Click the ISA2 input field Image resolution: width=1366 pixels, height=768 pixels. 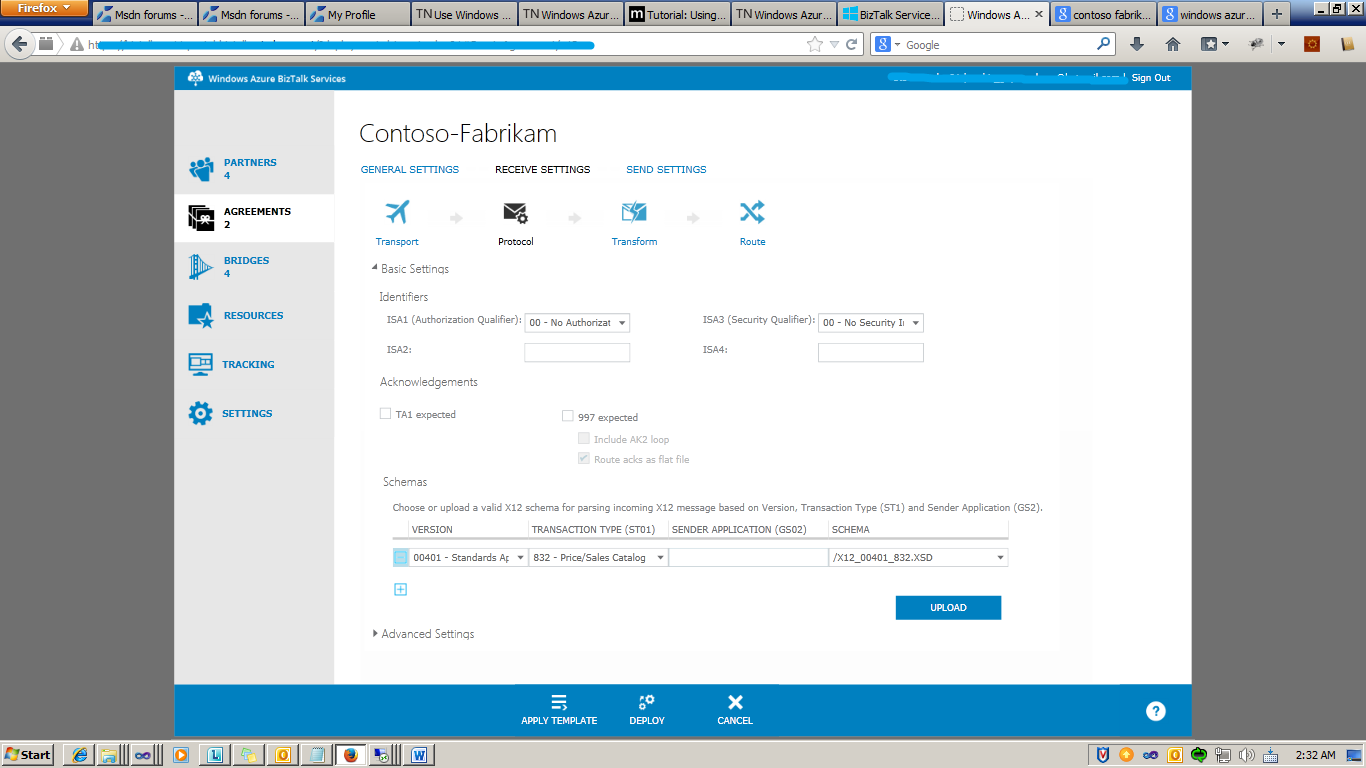coord(577,352)
